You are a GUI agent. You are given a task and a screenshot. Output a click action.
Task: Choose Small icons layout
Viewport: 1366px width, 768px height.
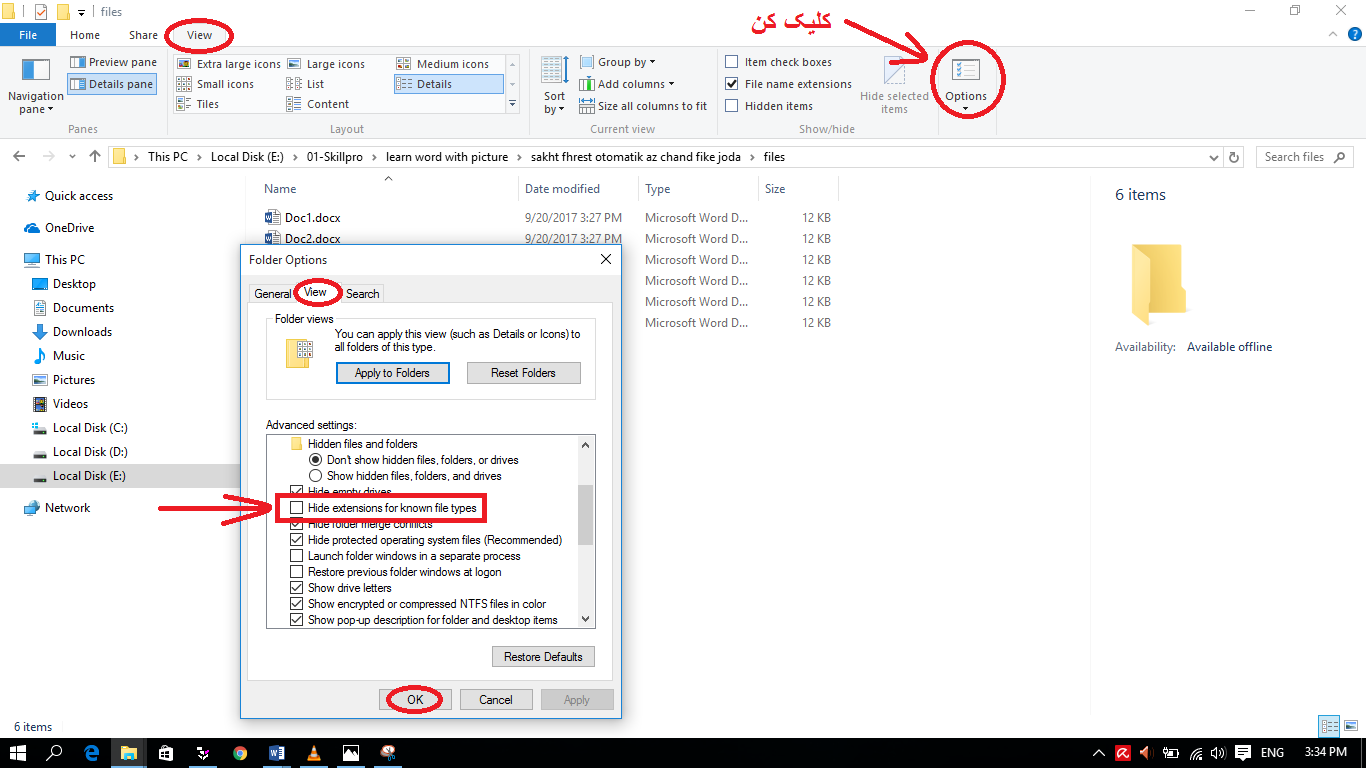(216, 84)
